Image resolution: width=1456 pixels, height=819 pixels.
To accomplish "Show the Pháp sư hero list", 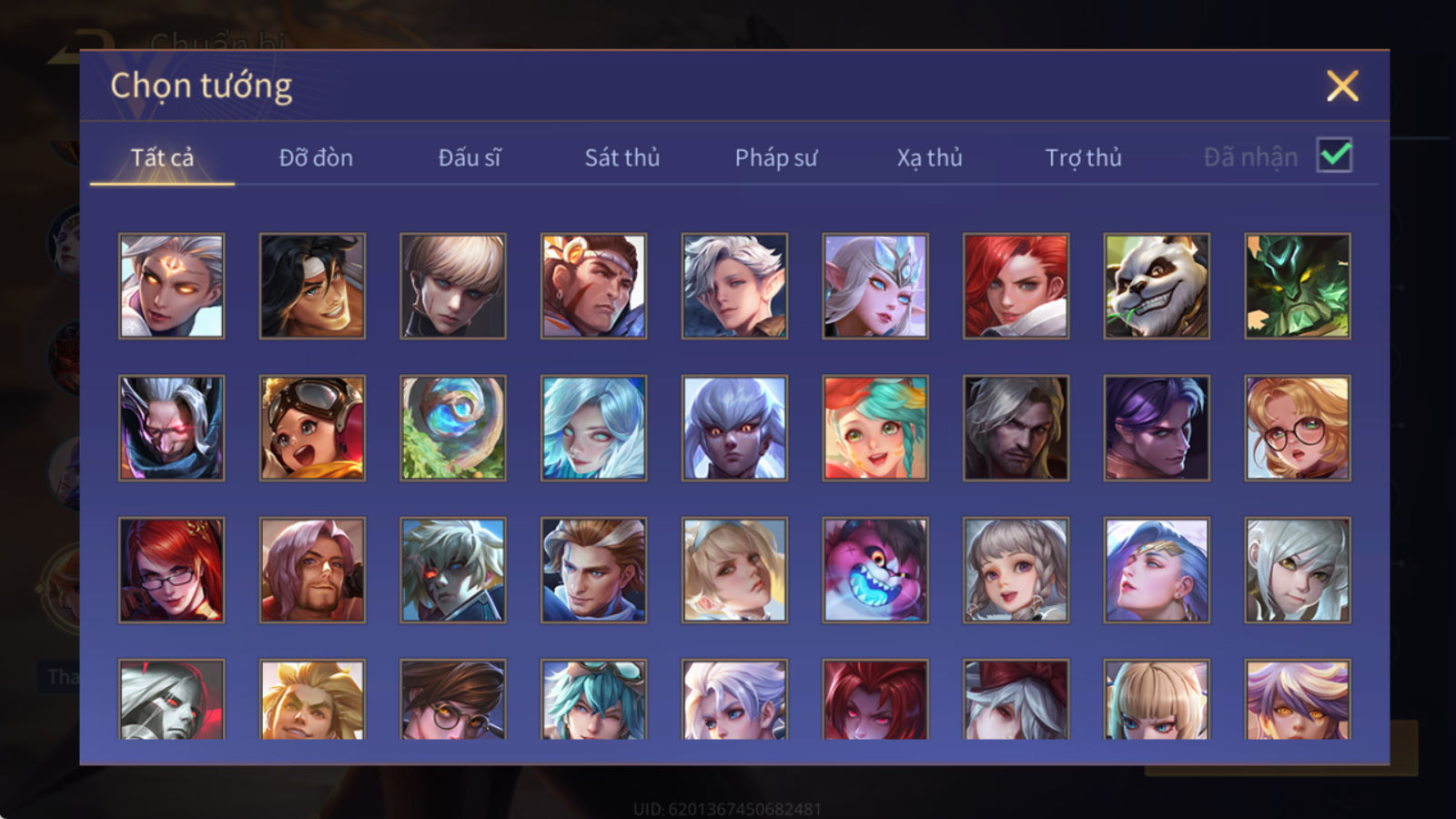I will (776, 157).
